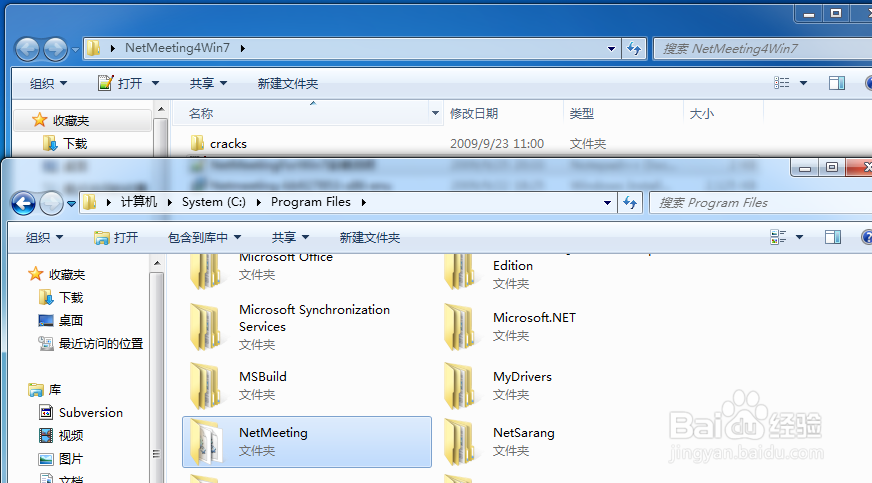Change view icon in NetMeeting4Win7 window
Image resolution: width=872 pixels, height=483 pixels.
pyautogui.click(x=781, y=83)
